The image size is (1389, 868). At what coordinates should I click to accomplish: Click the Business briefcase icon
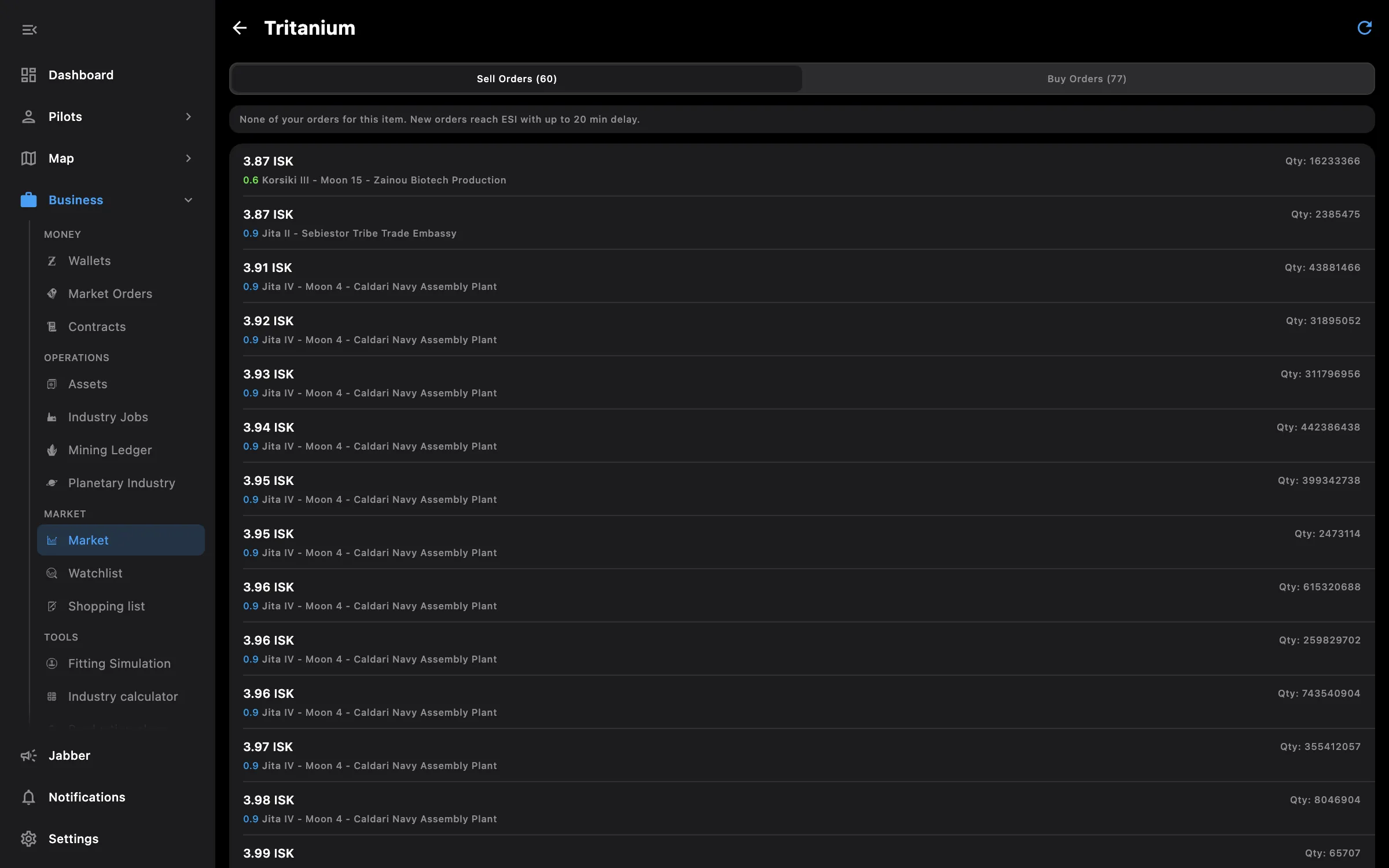28,200
